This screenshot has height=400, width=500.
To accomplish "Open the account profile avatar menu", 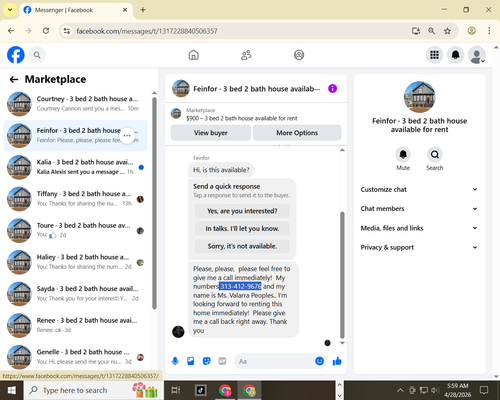I will (477, 55).
